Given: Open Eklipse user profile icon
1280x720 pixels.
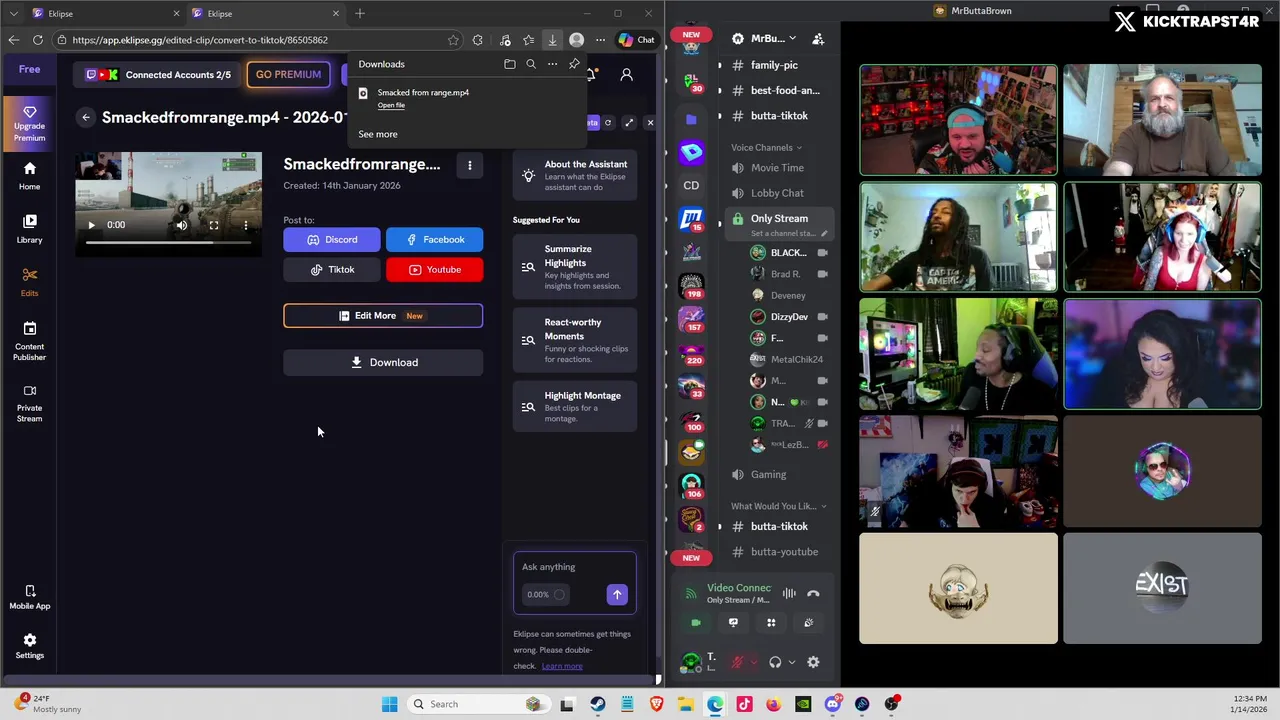Looking at the screenshot, I should tap(627, 75).
